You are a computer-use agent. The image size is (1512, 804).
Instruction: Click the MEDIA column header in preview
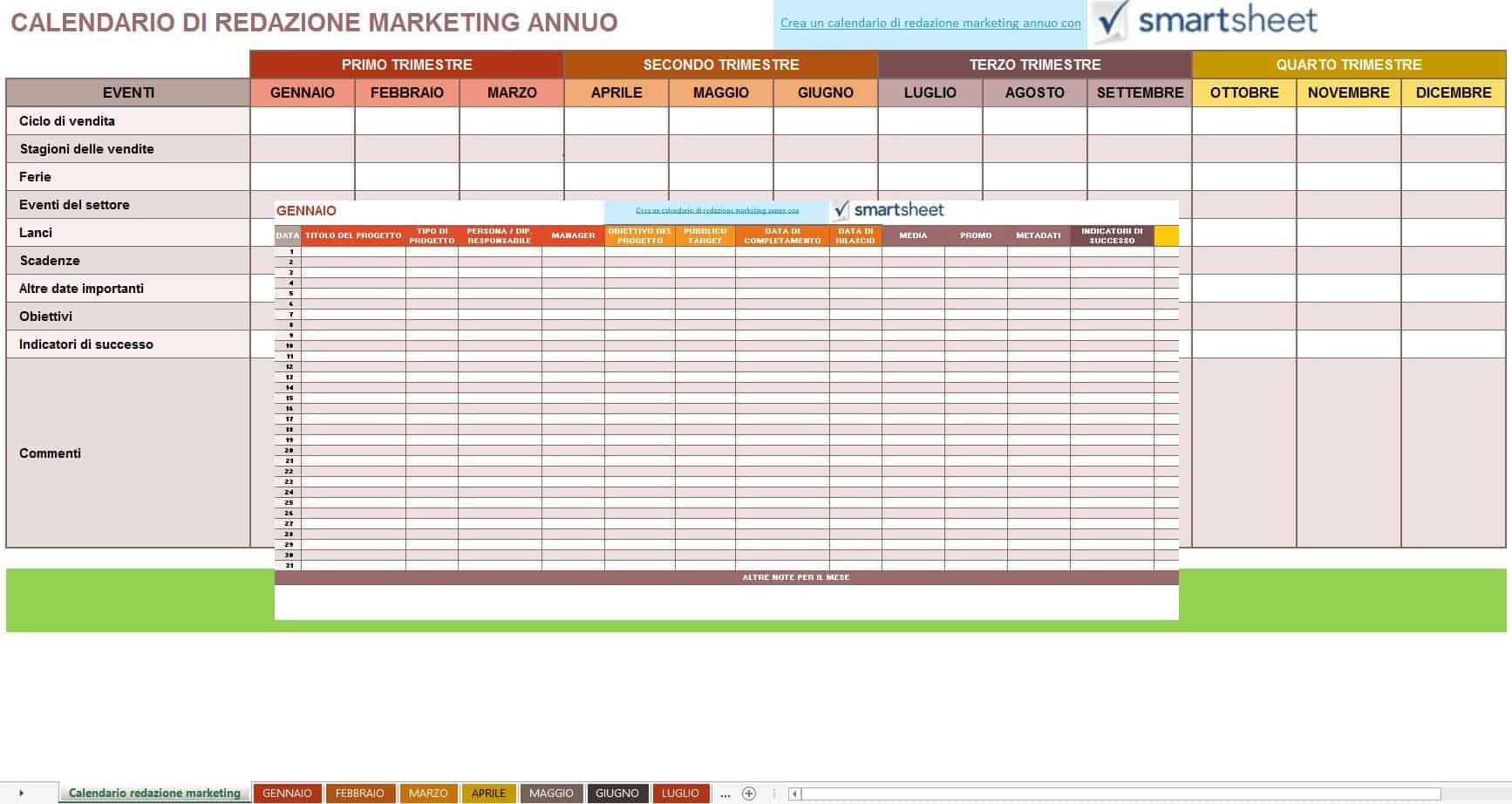pyautogui.click(x=913, y=235)
